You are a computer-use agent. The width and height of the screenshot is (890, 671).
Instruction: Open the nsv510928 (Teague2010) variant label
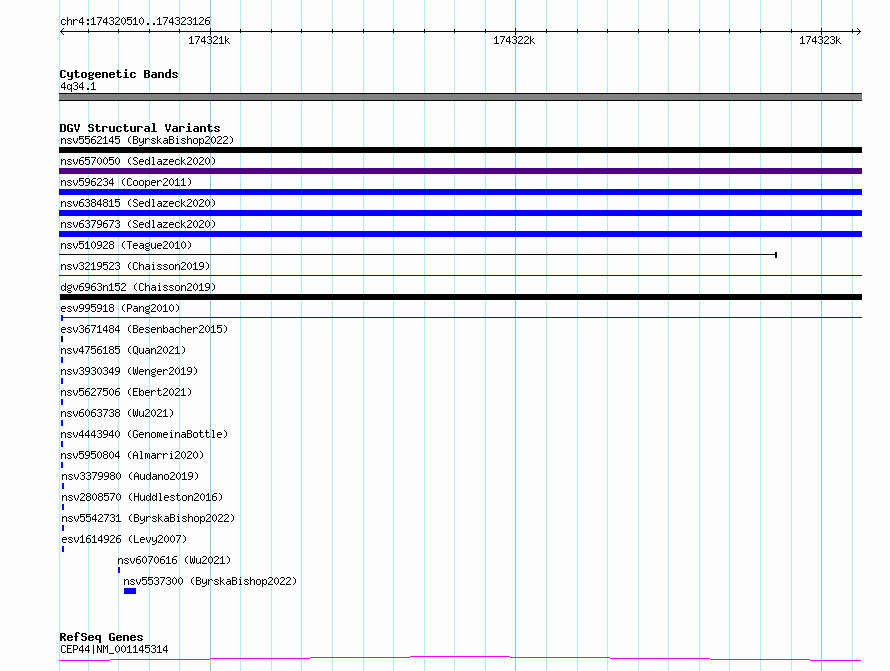[126, 245]
